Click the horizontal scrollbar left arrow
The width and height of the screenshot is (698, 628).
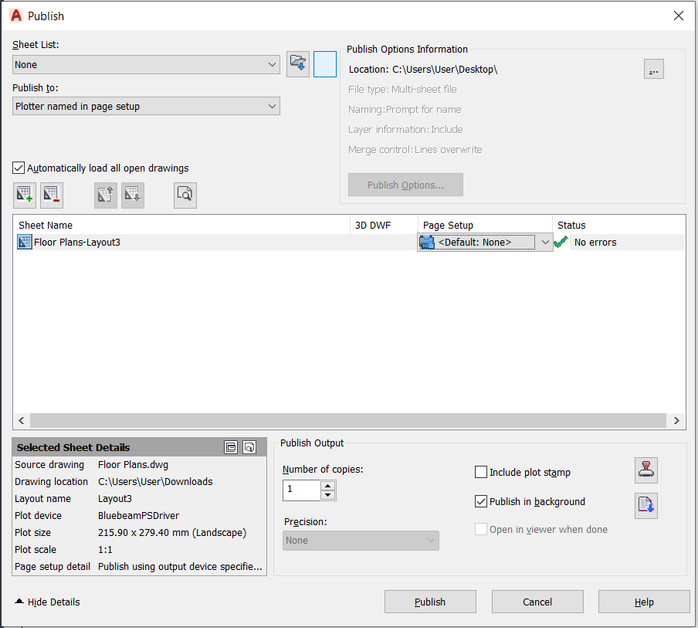tap(21, 420)
